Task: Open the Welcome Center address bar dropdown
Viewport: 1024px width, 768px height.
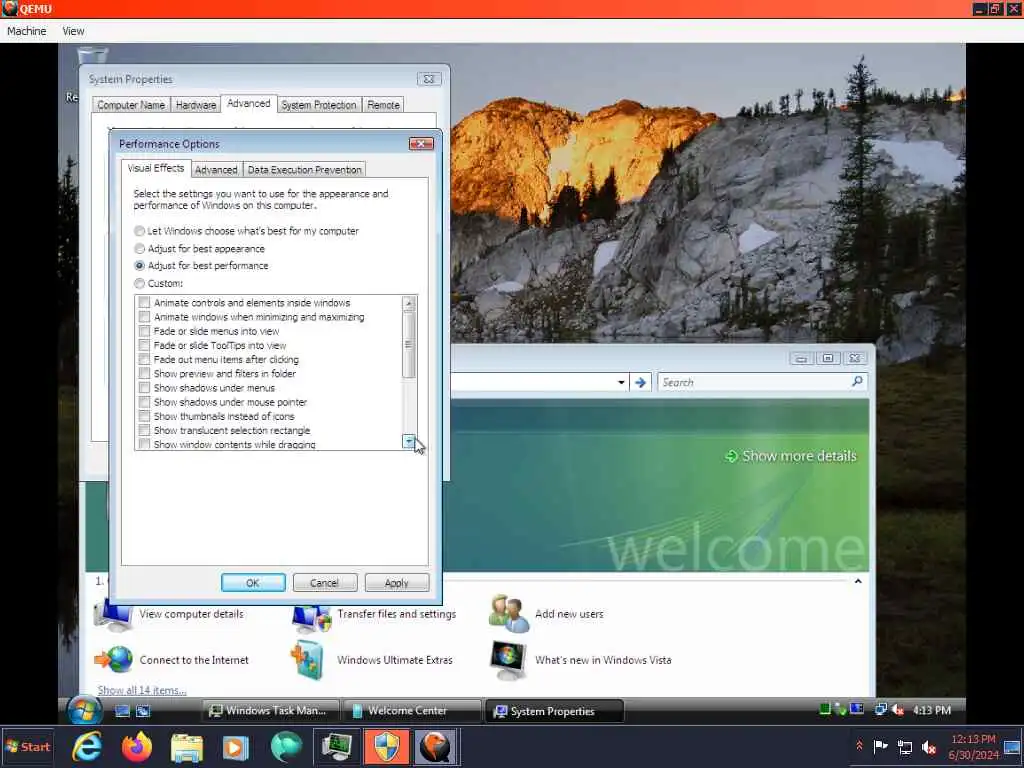Action: pyautogui.click(x=621, y=383)
